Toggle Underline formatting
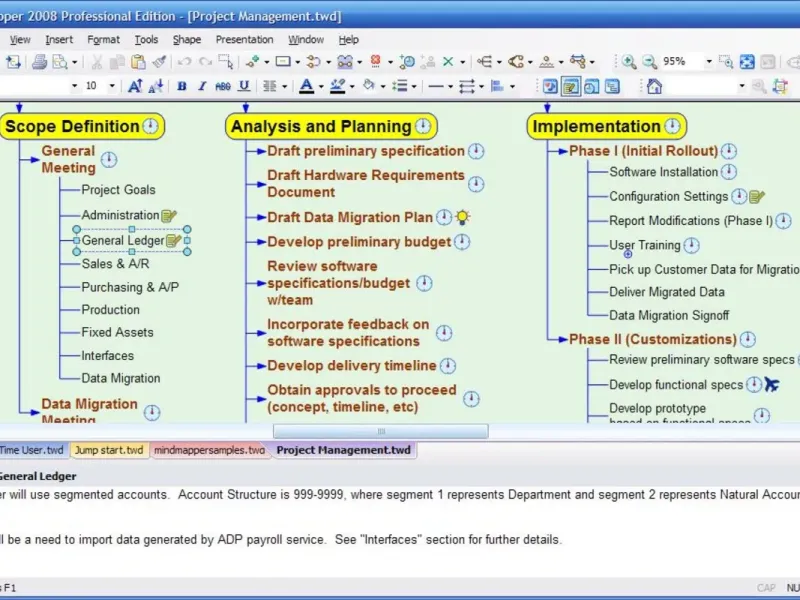800x600 pixels. tap(244, 86)
